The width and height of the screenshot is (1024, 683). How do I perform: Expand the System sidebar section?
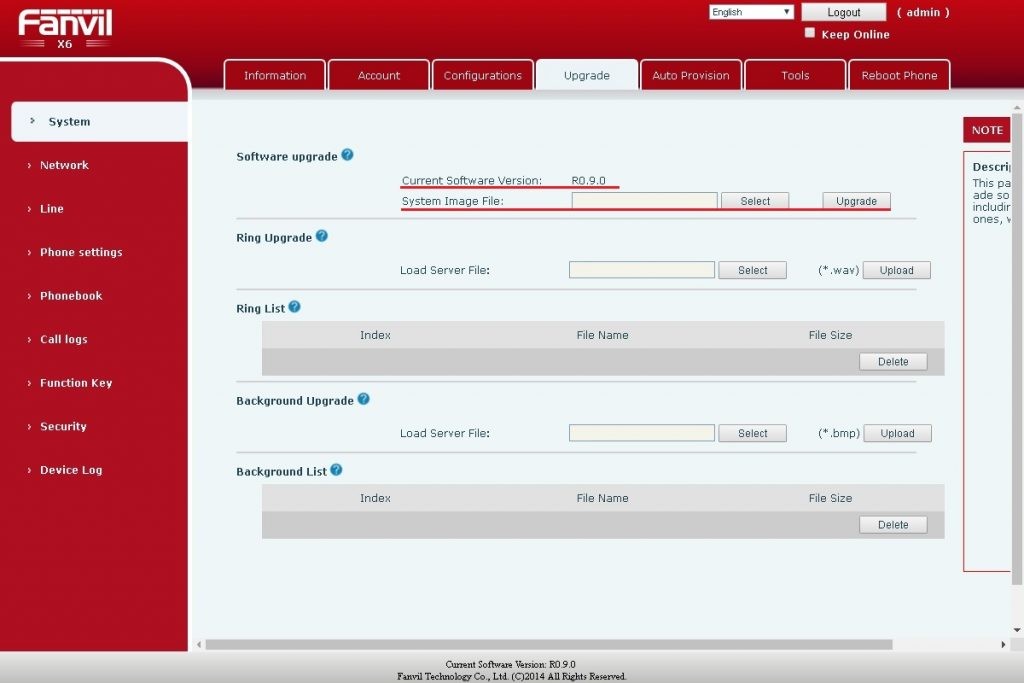(100, 121)
